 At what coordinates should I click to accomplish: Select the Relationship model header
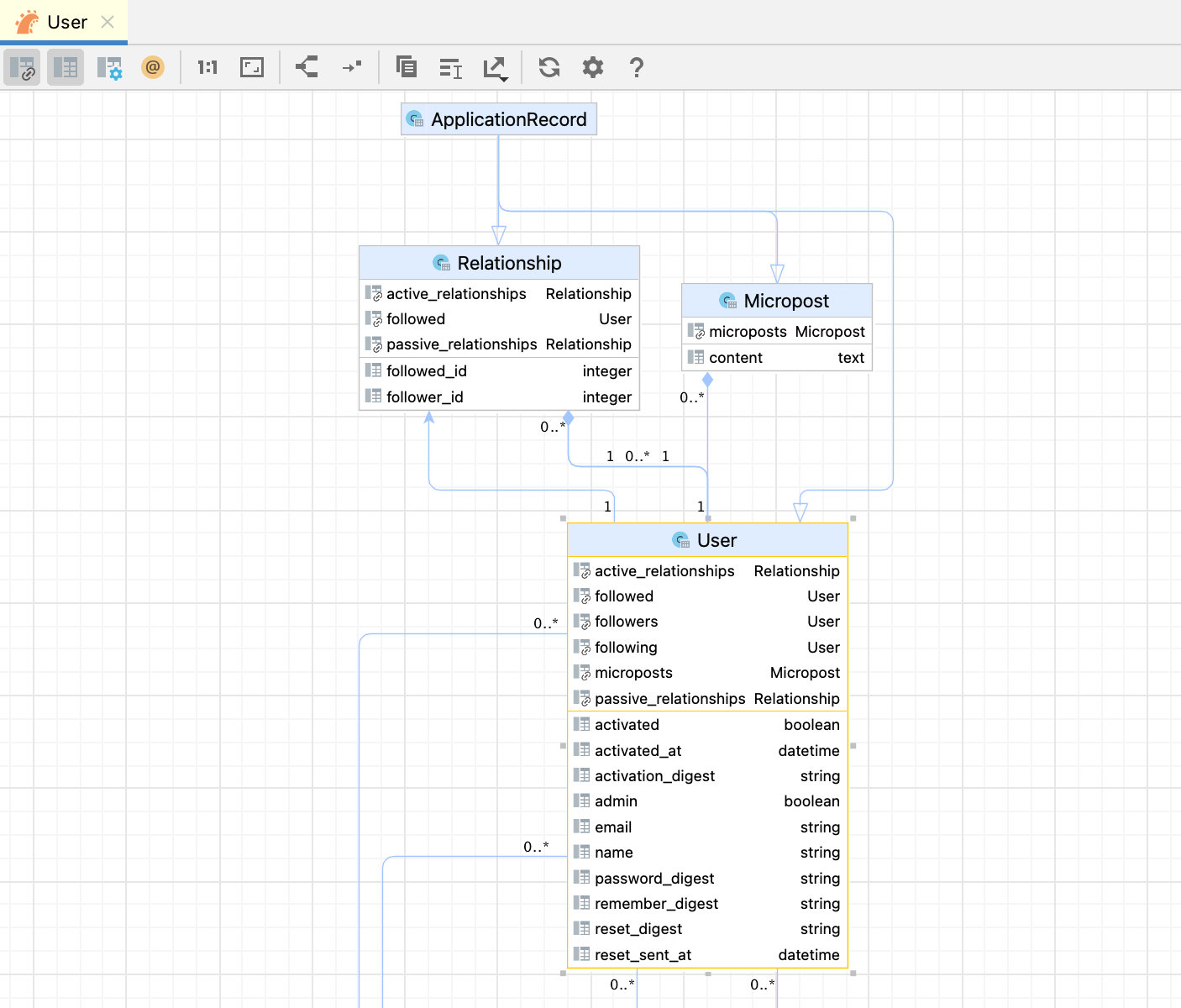coord(498,262)
